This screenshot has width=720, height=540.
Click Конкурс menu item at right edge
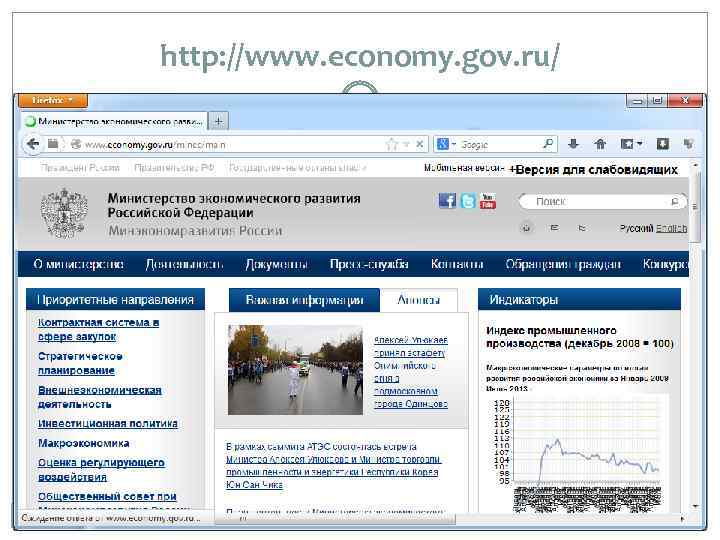point(665,264)
